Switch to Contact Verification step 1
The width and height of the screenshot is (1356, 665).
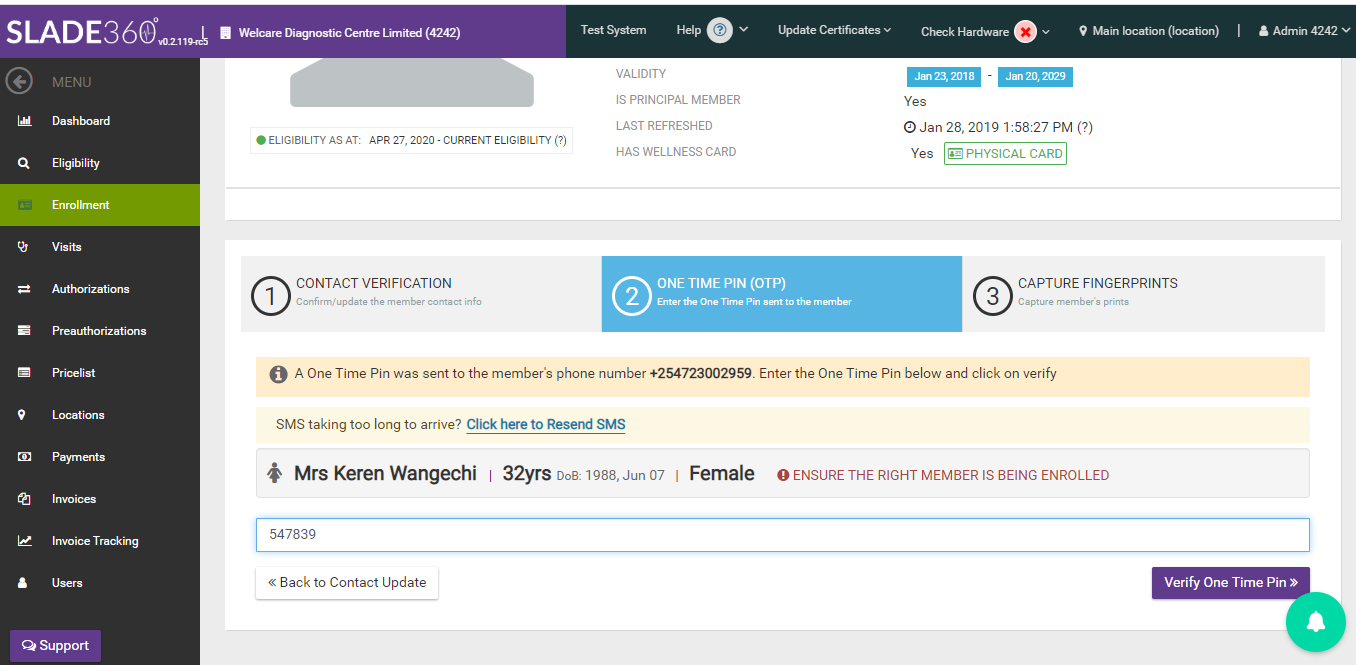tap(421, 294)
